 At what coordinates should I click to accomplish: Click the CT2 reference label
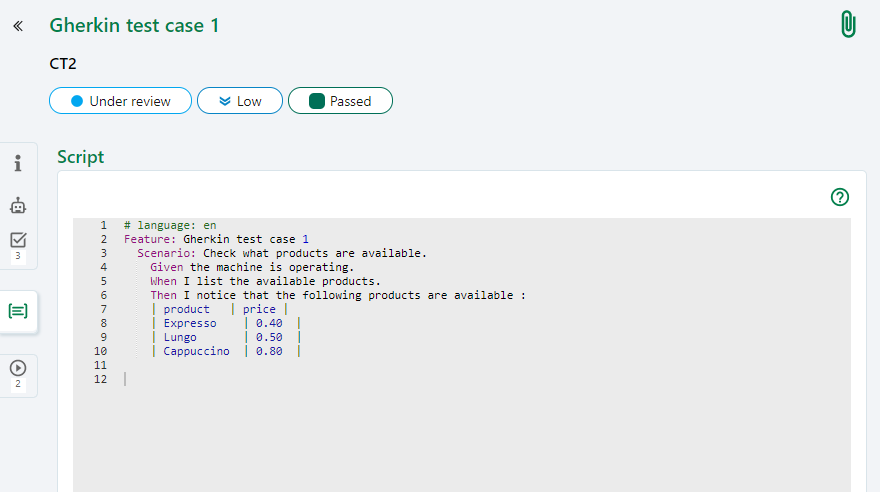pyautogui.click(x=63, y=64)
